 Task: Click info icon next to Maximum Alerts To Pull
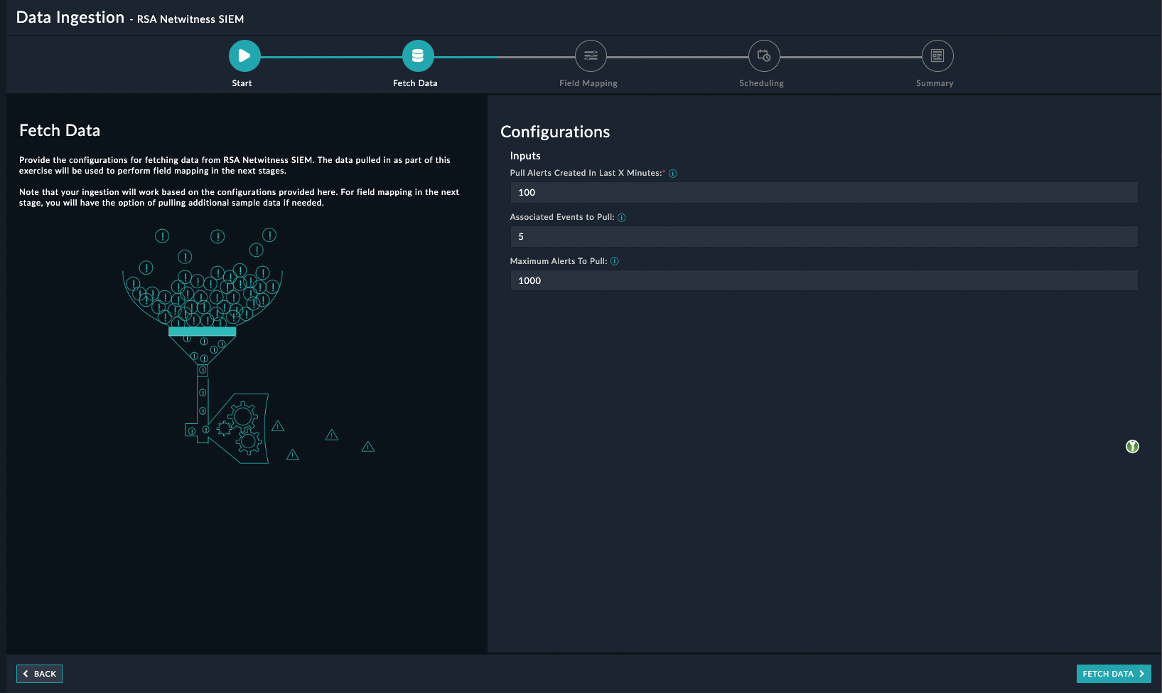tap(614, 262)
